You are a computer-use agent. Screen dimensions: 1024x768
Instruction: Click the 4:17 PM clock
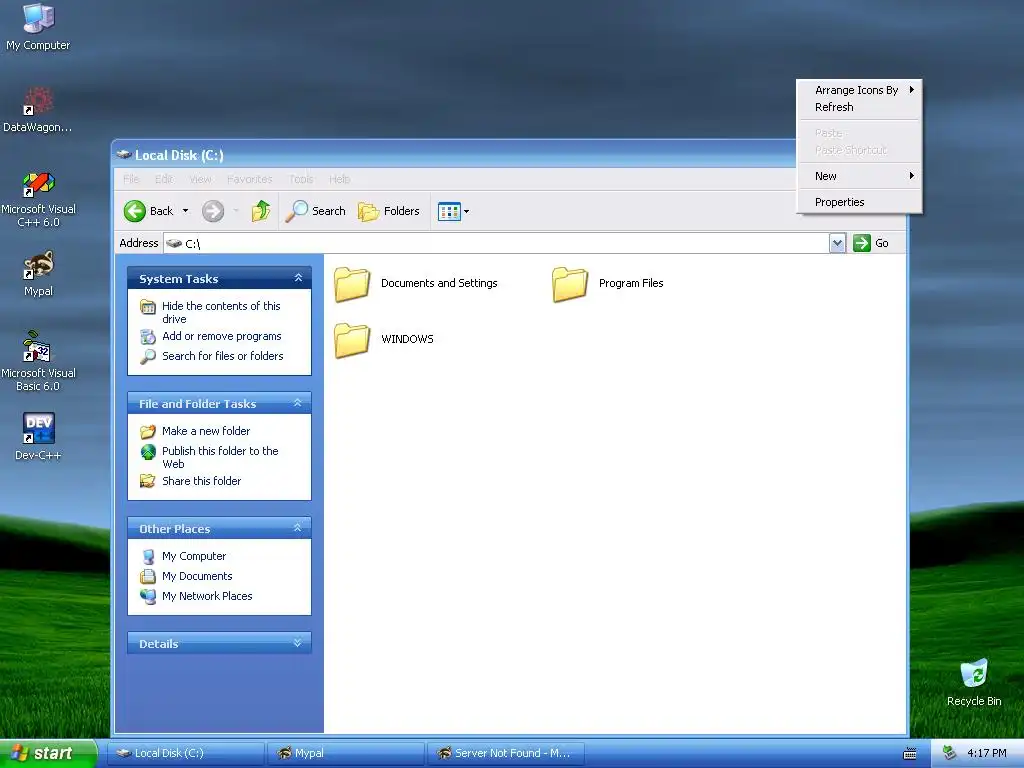point(987,754)
